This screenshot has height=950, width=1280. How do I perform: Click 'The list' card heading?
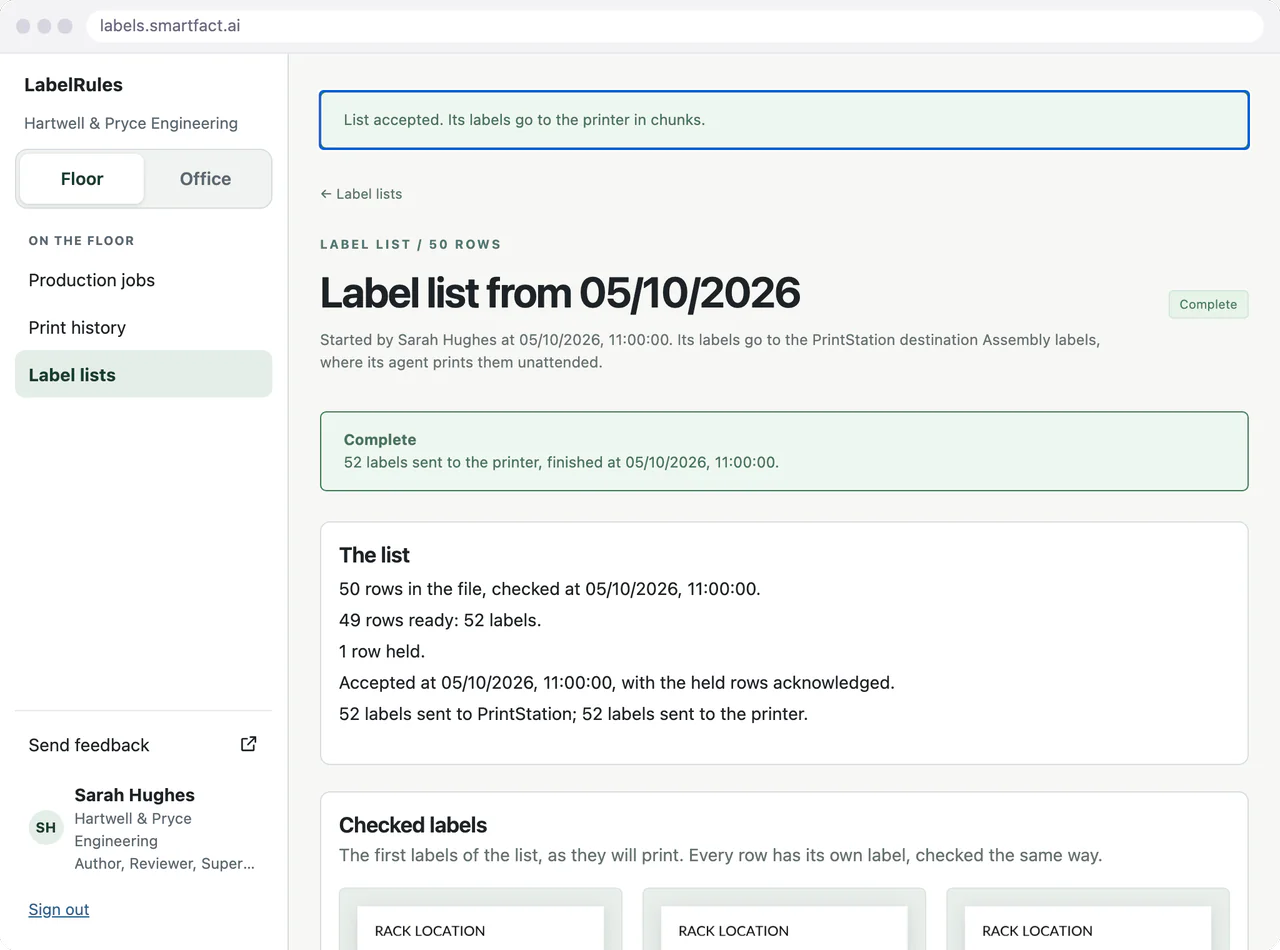tap(375, 555)
